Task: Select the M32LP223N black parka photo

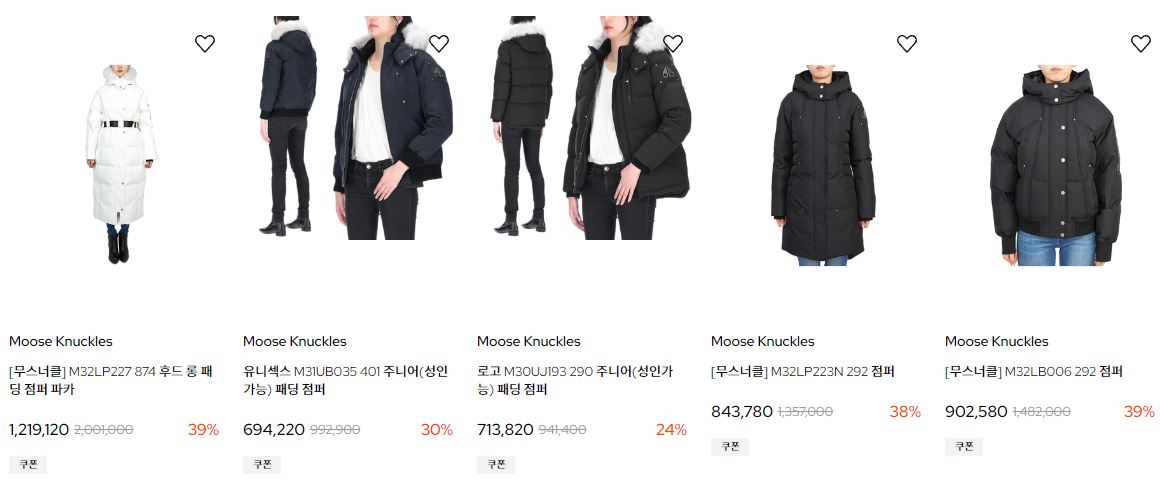Action: (x=823, y=168)
